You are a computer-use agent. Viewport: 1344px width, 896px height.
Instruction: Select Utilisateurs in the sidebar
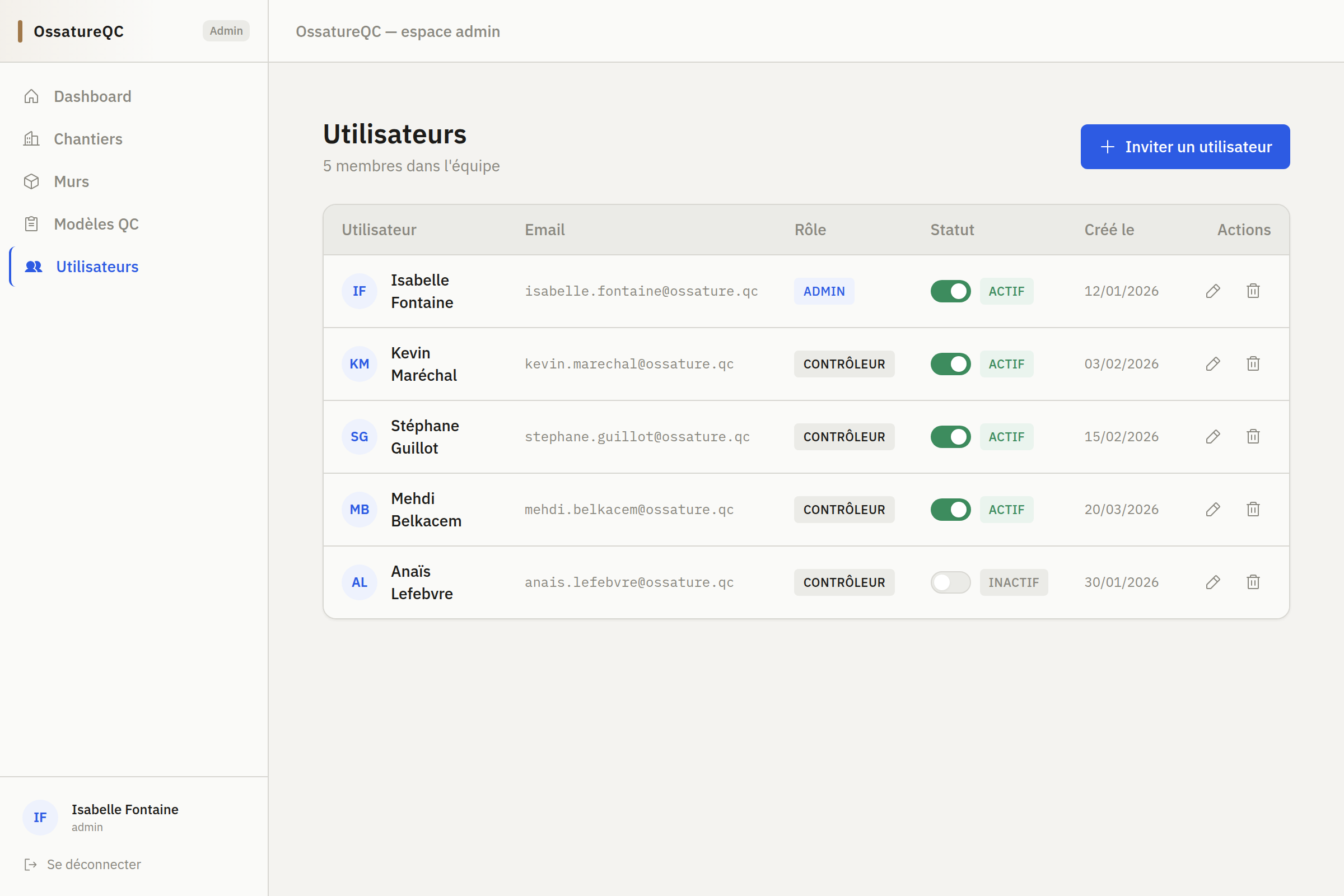[134, 267]
